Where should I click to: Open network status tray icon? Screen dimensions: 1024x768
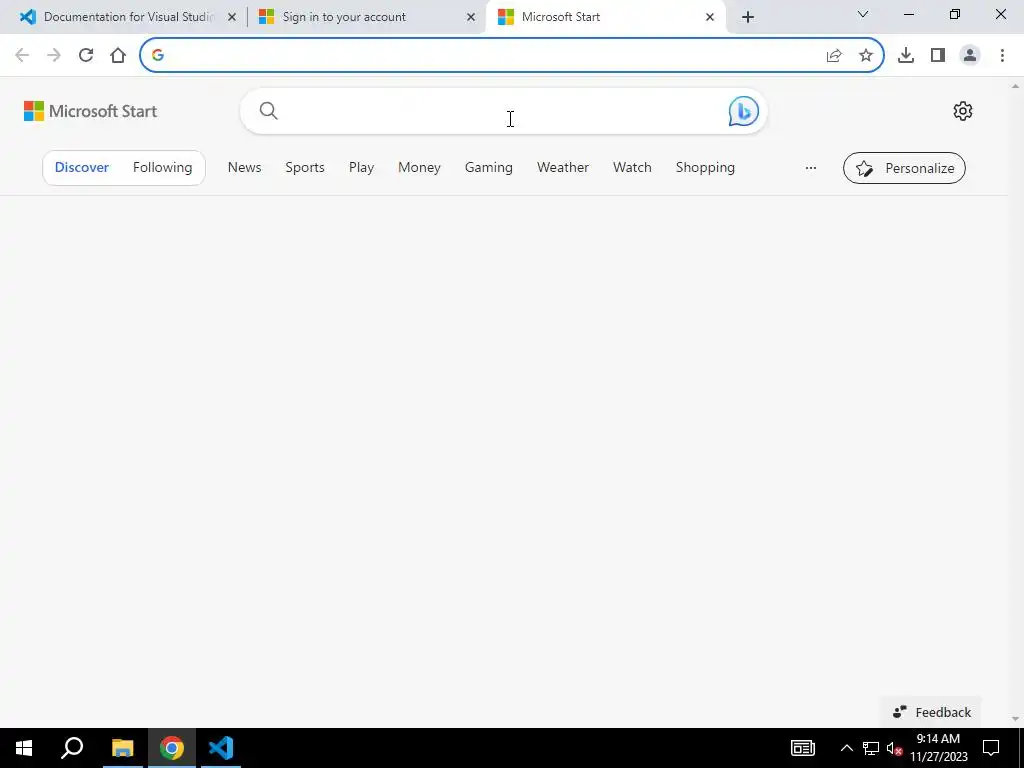point(871,748)
